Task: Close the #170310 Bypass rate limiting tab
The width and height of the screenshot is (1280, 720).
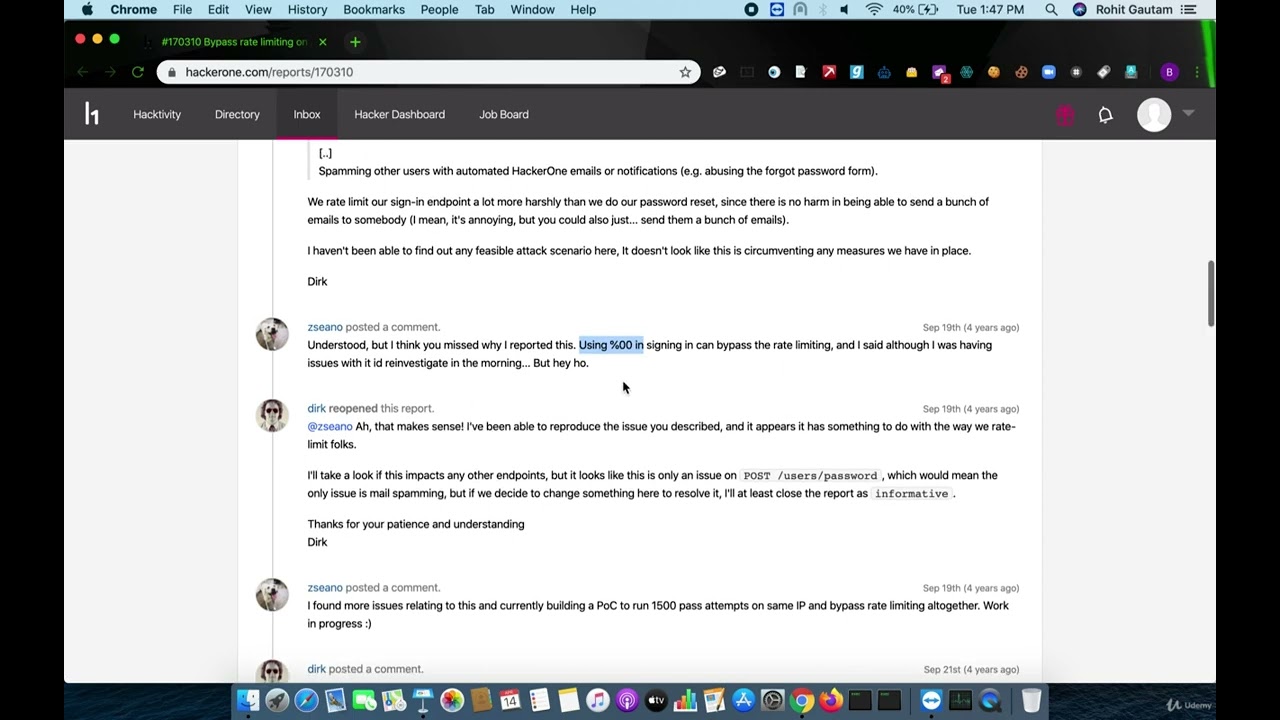Action: click(x=322, y=42)
